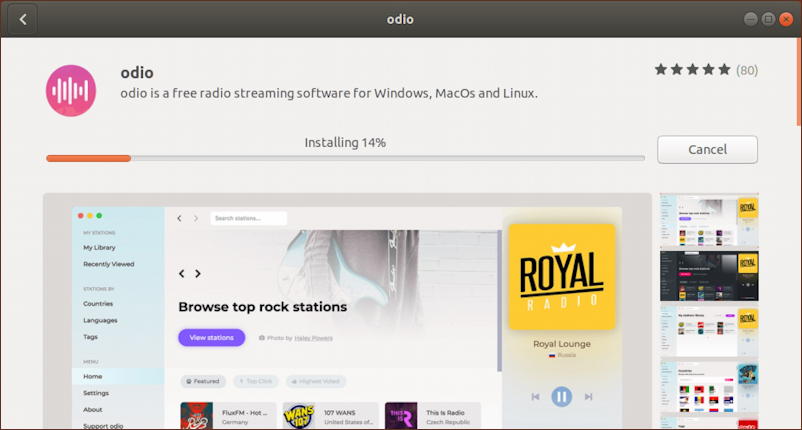Click the next track icon in the preview
Screen dimensions: 802x430
point(588,397)
